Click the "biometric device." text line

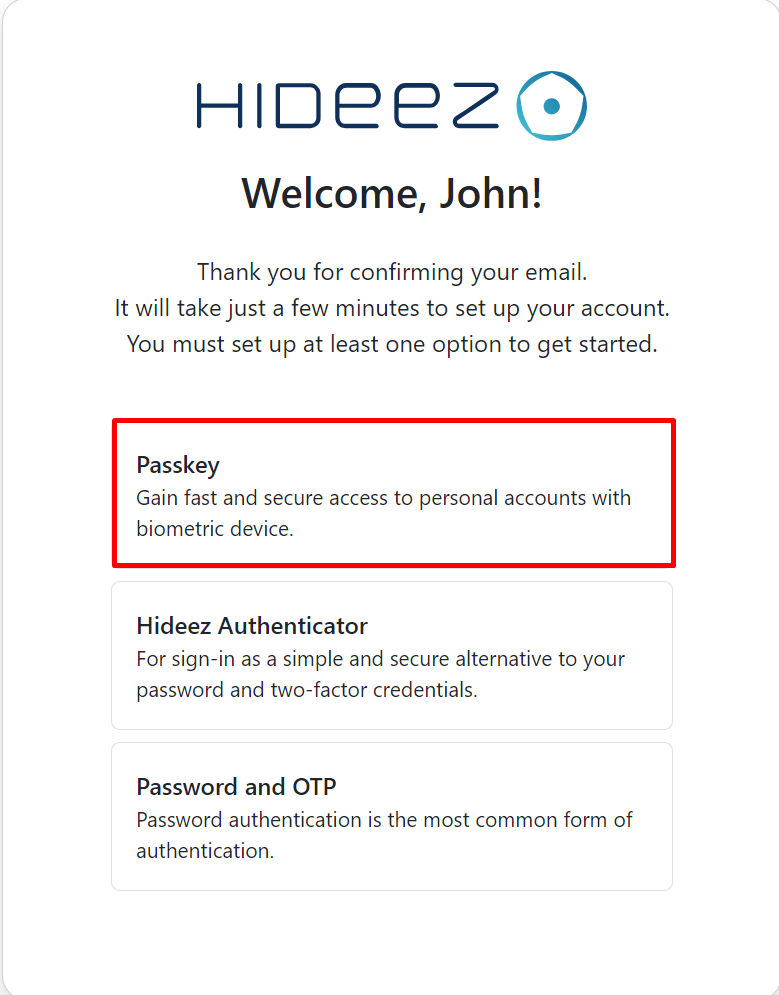point(215,529)
